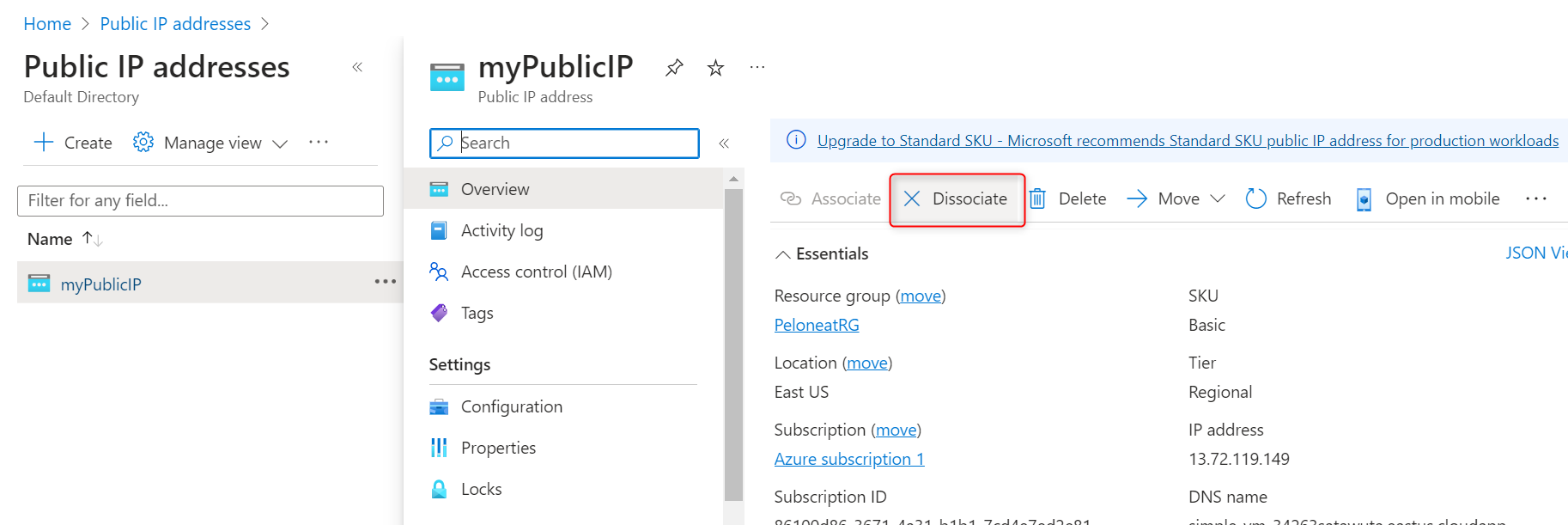Viewport: 1568px width, 525px height.
Task: Go to the Configuration settings page
Action: click(511, 406)
